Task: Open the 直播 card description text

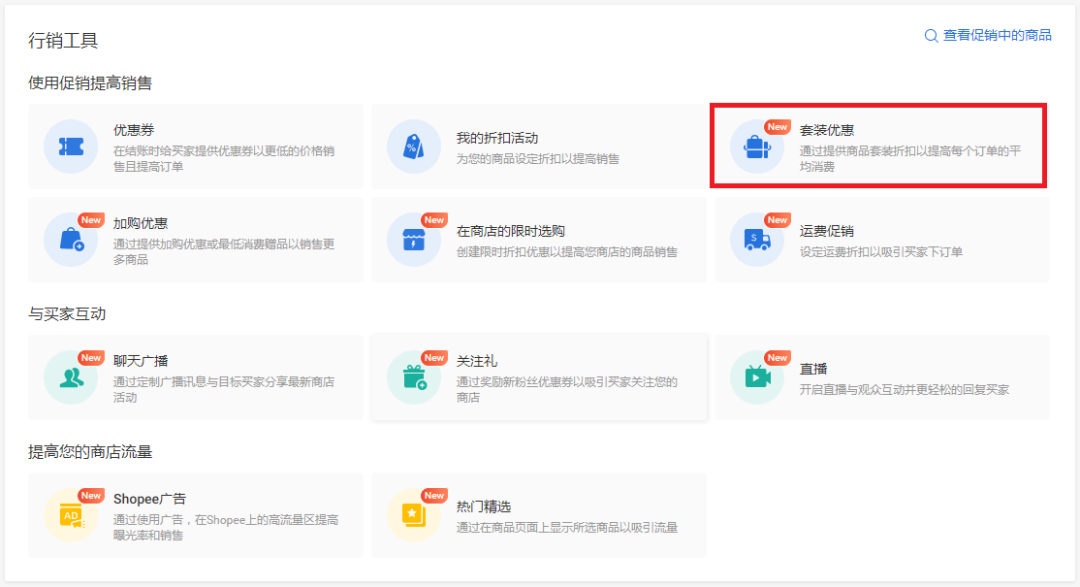Action: point(904,390)
